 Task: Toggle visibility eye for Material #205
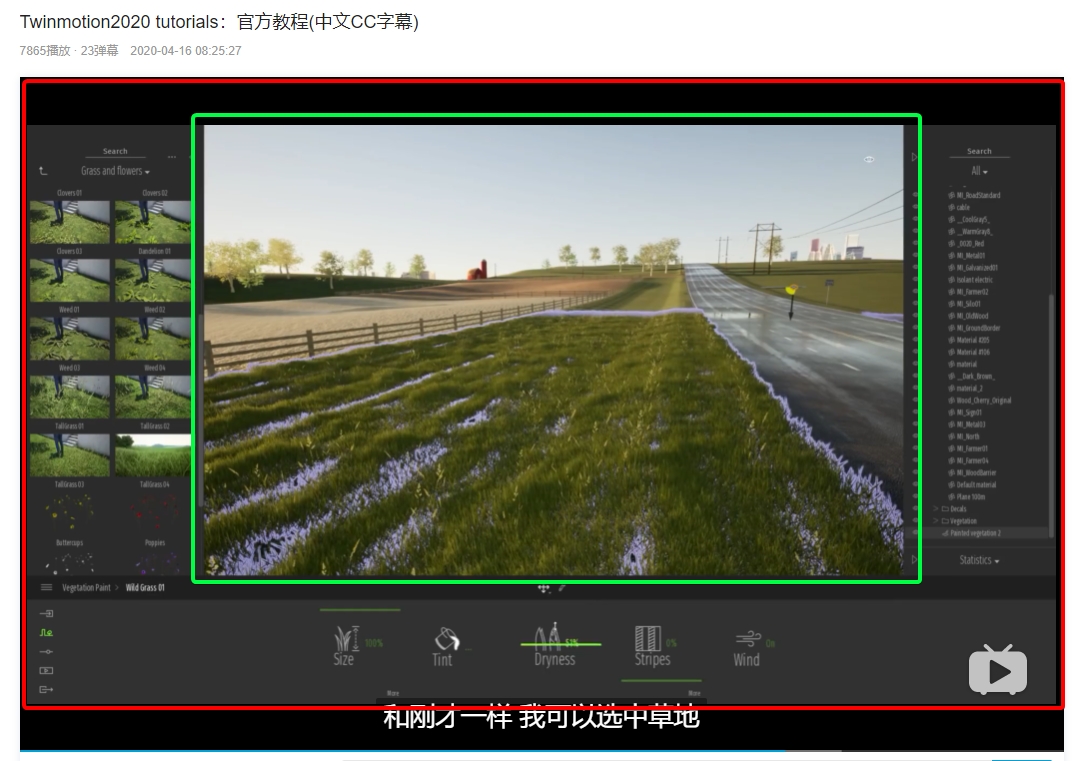click(915, 340)
